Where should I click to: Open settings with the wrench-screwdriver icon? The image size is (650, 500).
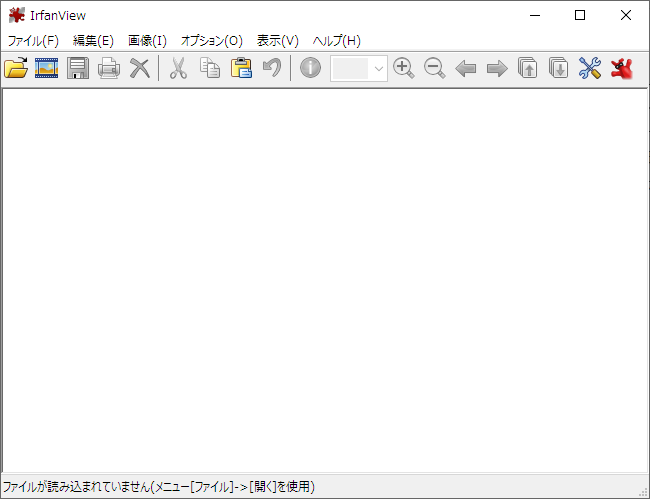coord(590,68)
